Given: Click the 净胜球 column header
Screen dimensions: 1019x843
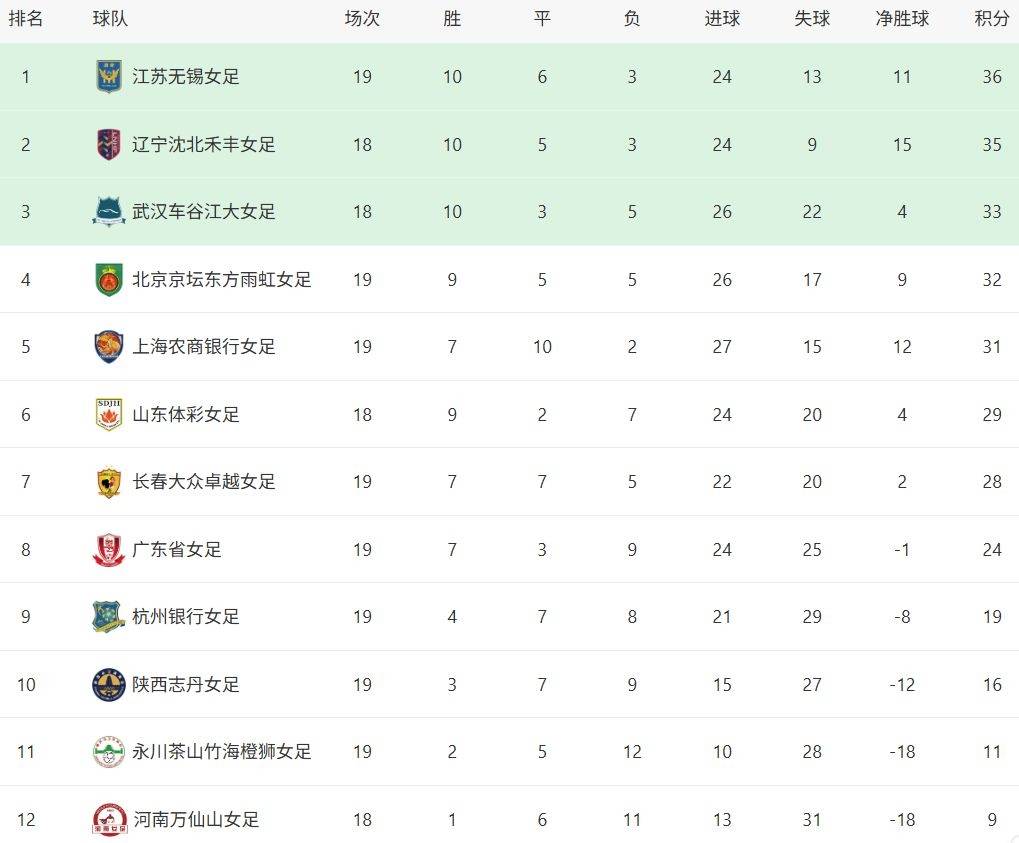Looking at the screenshot, I should [x=902, y=19].
